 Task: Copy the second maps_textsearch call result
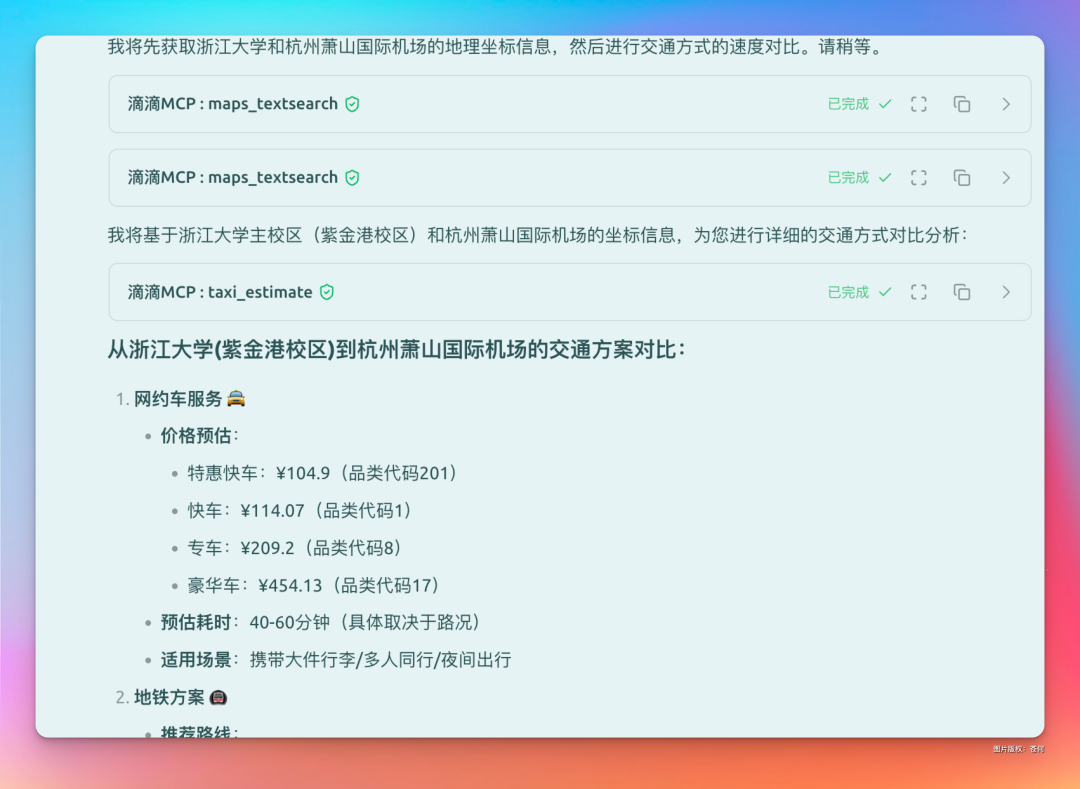point(962,178)
